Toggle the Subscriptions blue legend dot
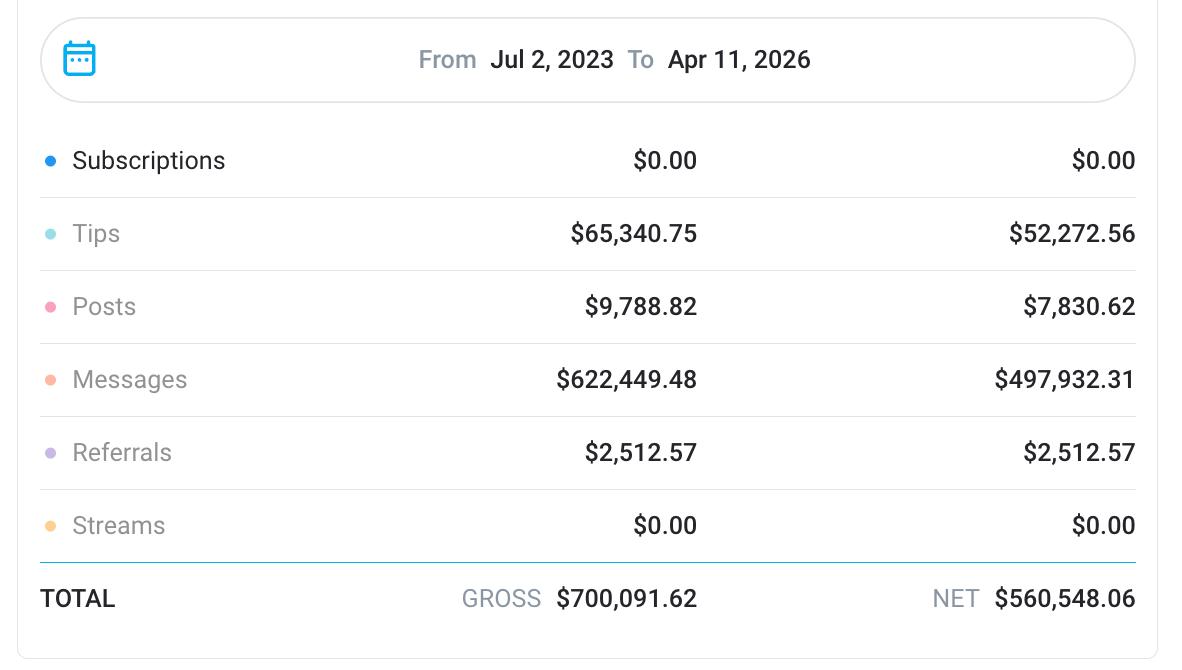Screen dimensions: 1182x670 click(x=51, y=161)
